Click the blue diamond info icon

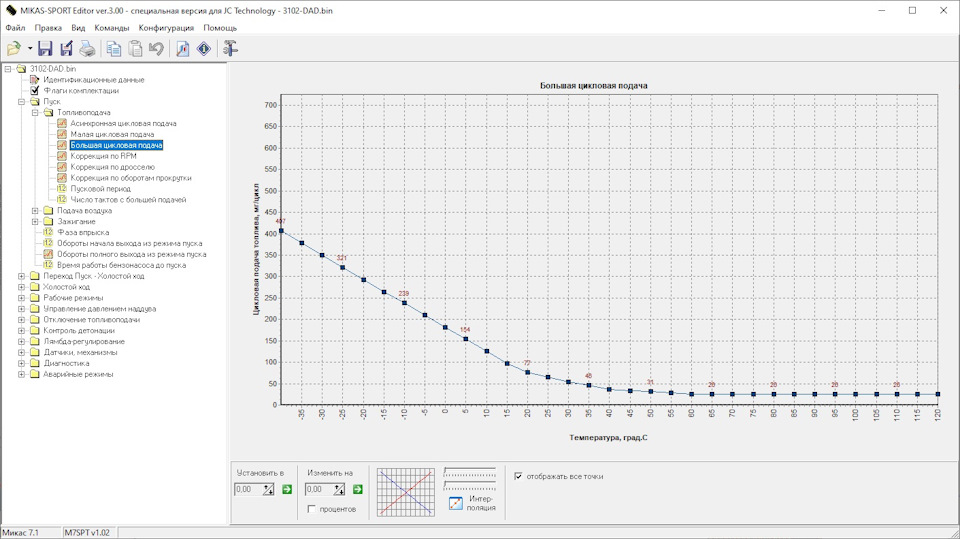[204, 48]
